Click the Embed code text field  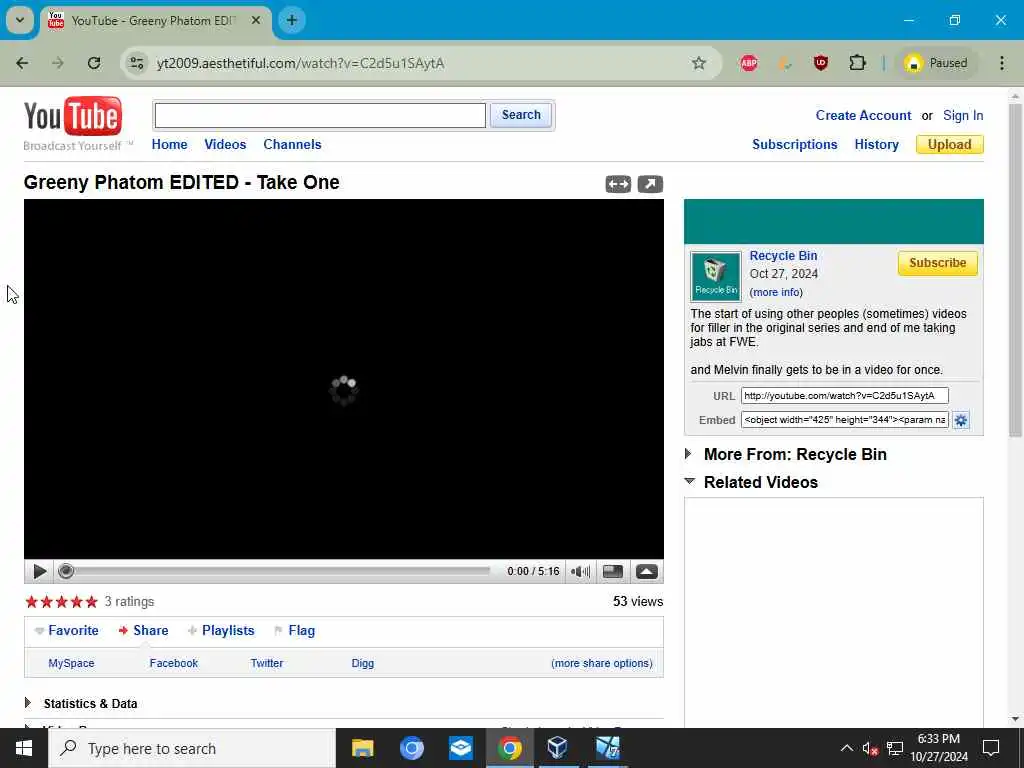tap(844, 420)
